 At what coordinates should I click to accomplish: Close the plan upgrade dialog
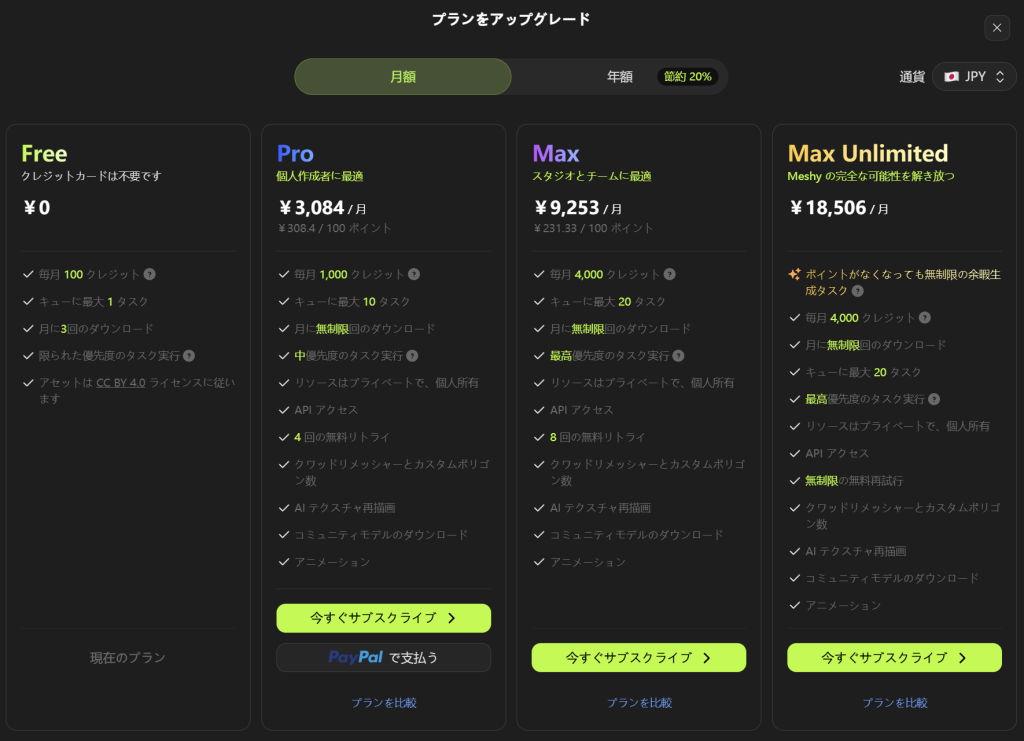[997, 28]
